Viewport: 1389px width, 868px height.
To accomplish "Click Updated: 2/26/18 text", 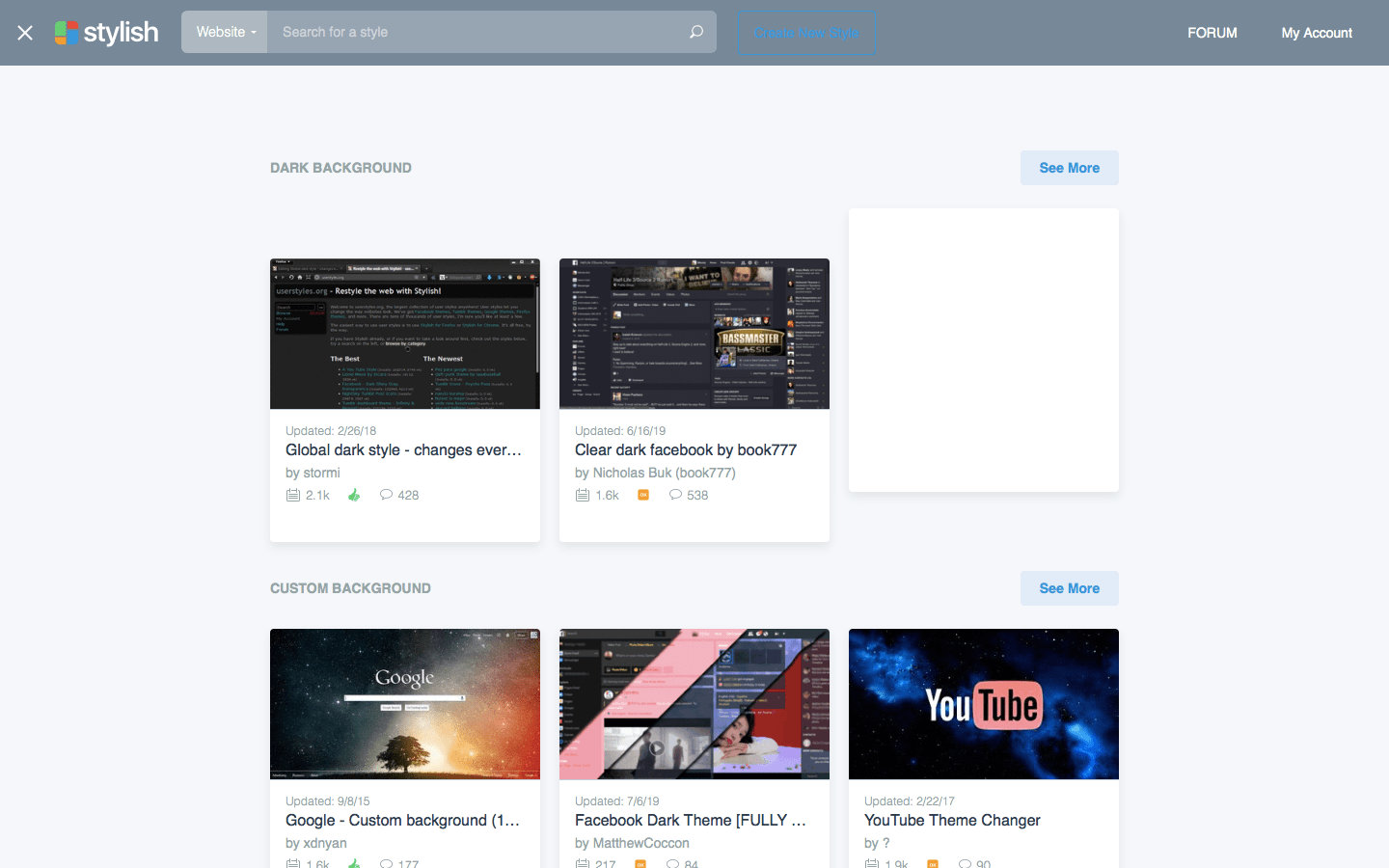I will pyautogui.click(x=331, y=431).
